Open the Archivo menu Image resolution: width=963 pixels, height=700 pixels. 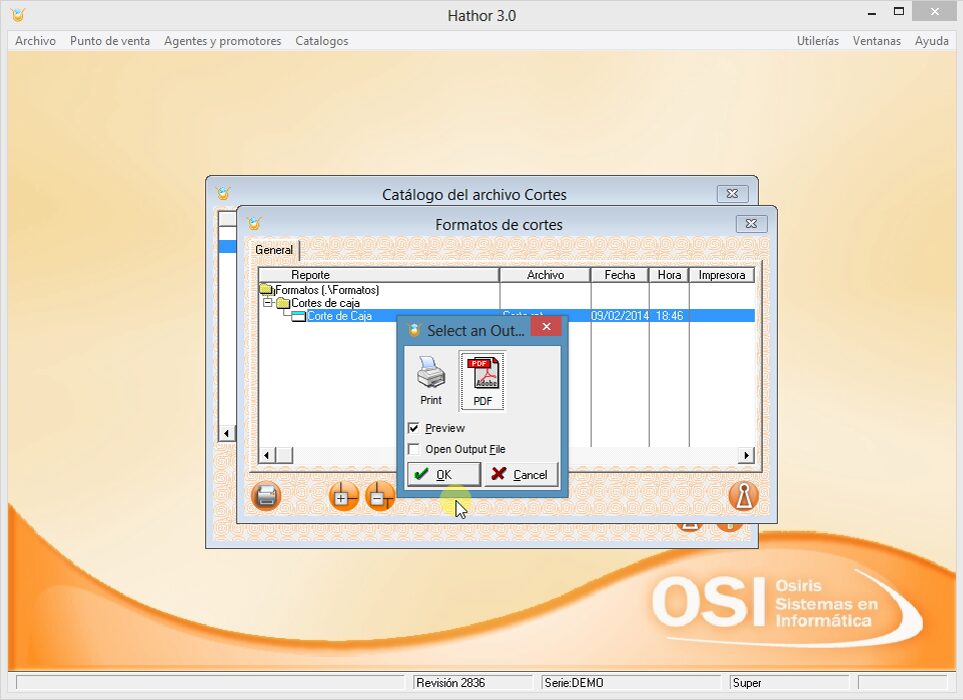pyautogui.click(x=35, y=41)
